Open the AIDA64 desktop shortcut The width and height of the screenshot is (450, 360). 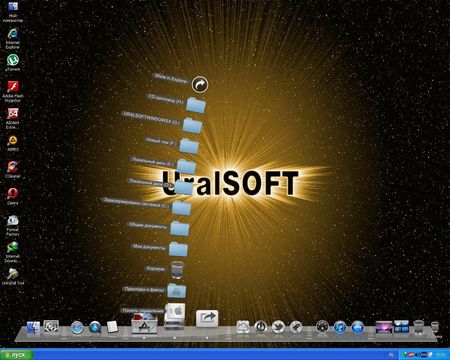[13, 118]
